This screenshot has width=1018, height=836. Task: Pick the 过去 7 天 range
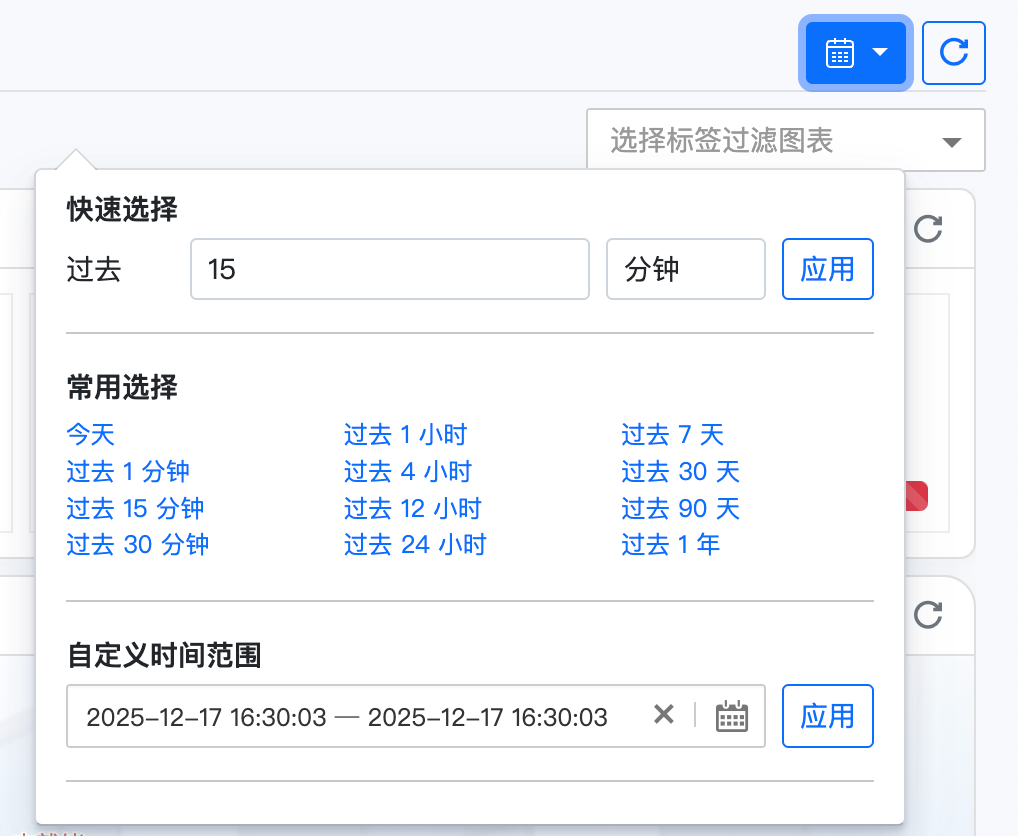[x=672, y=434]
